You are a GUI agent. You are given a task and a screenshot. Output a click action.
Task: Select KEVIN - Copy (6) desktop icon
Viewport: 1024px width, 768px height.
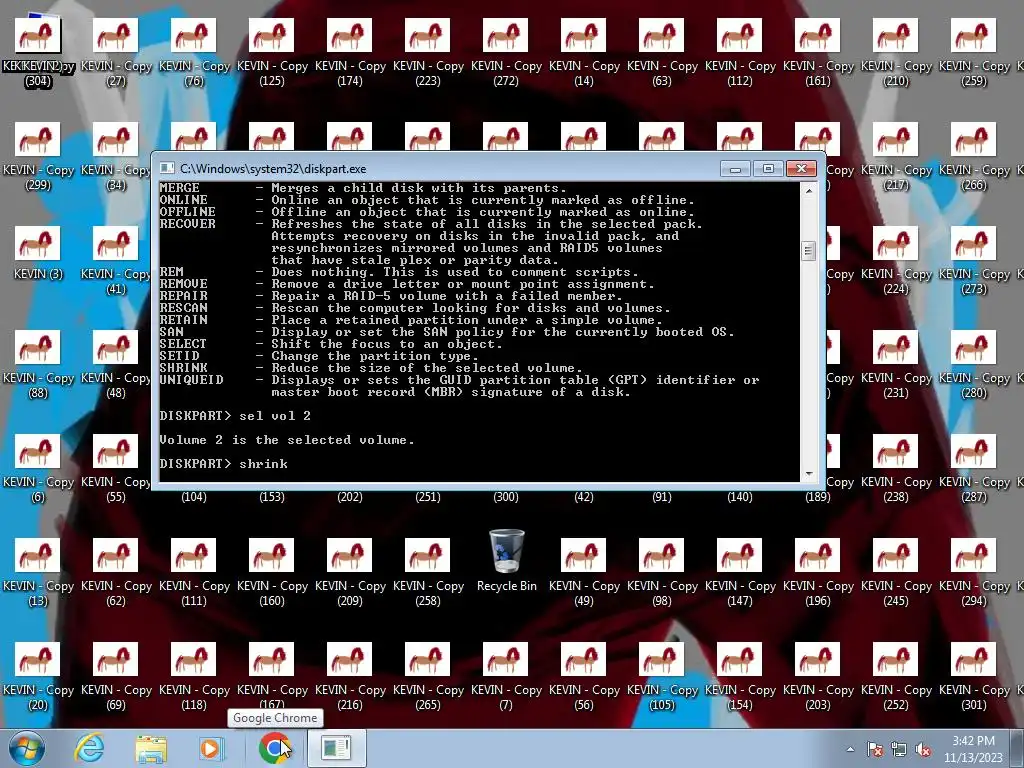click(38, 468)
